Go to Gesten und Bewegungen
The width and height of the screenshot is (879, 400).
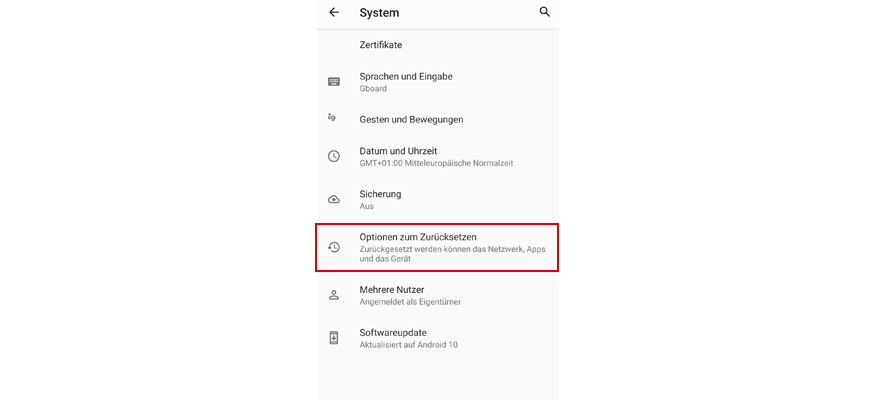pyautogui.click(x=411, y=119)
